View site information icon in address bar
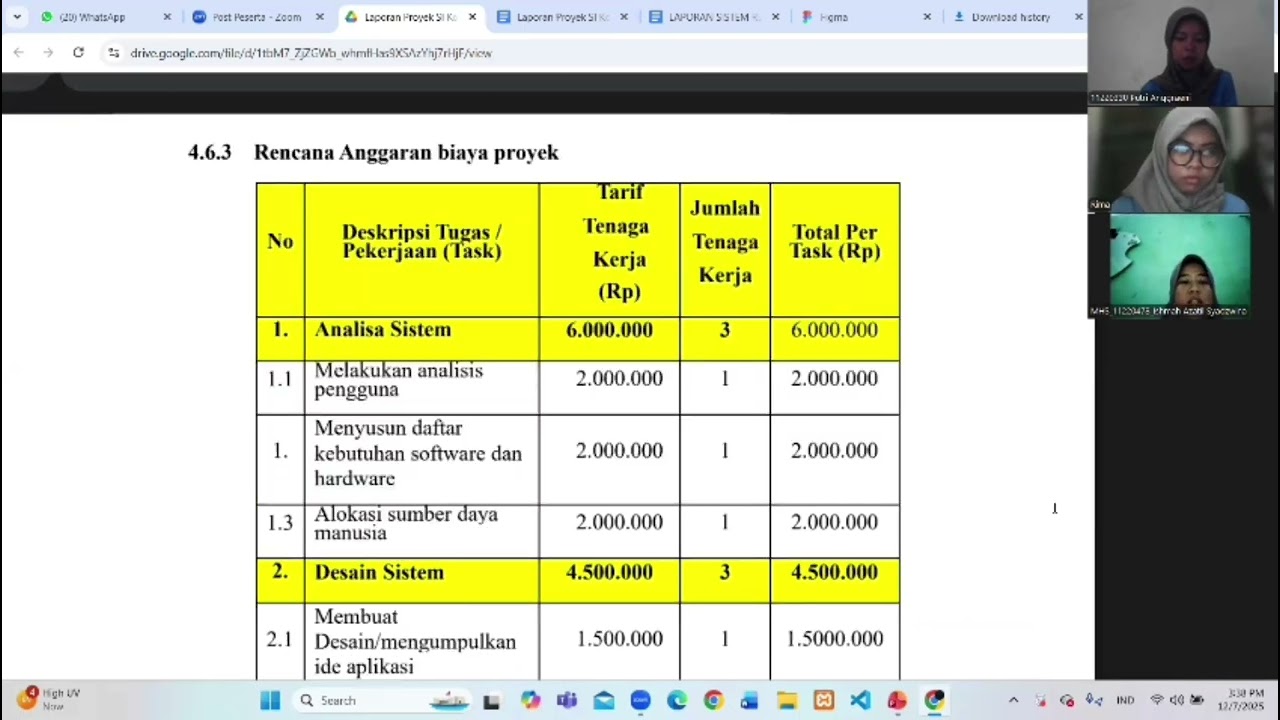The width and height of the screenshot is (1280, 720). 113,52
